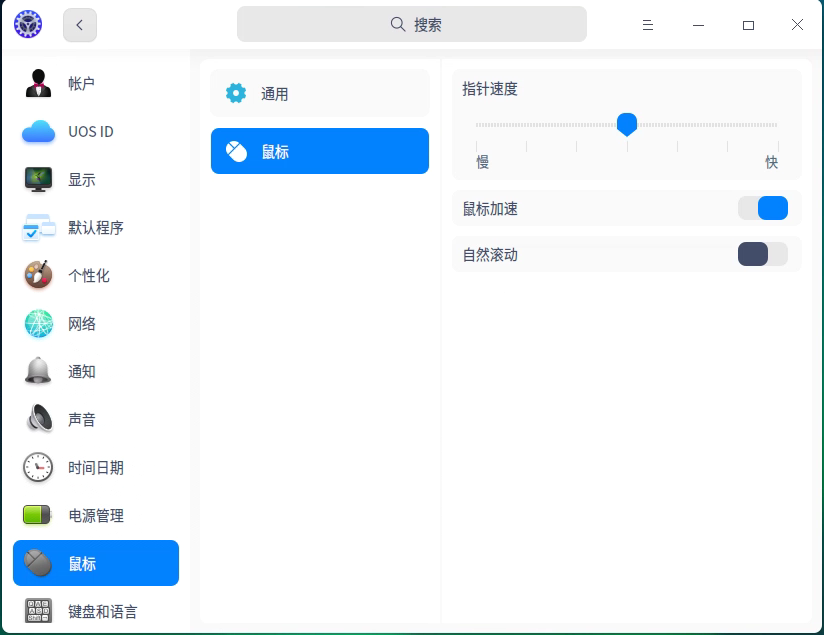Select 网络 label in sidebar
Screen dimensions: 824x635
pos(81,324)
